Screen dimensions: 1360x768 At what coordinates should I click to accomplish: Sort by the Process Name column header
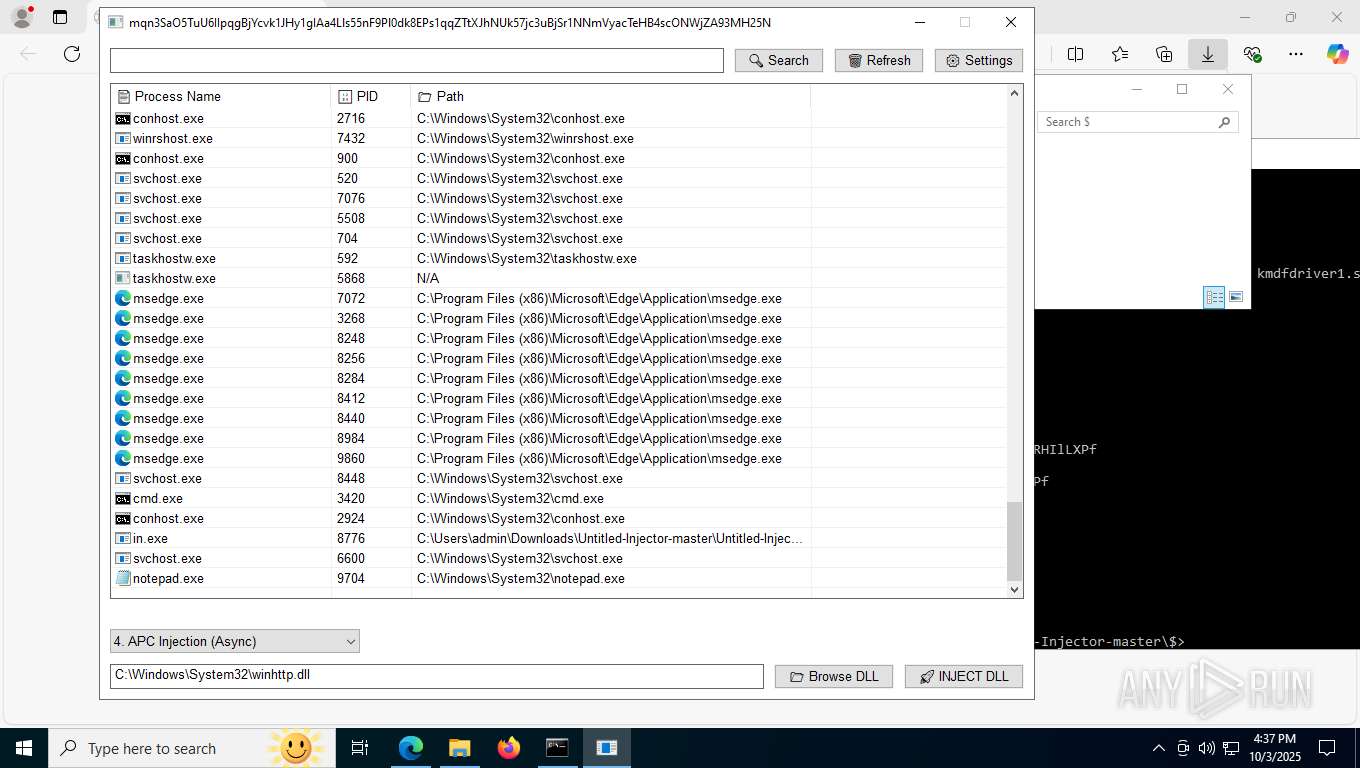(x=220, y=96)
